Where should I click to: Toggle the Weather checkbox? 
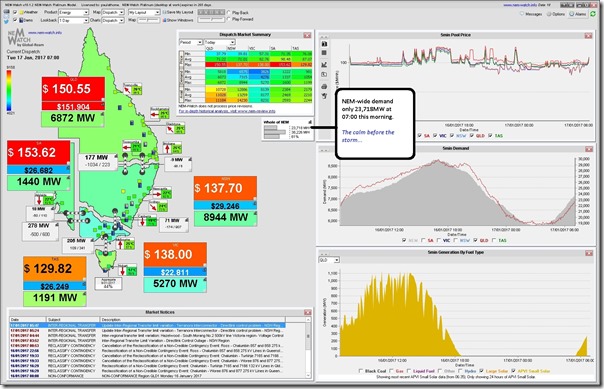tap(15, 12)
